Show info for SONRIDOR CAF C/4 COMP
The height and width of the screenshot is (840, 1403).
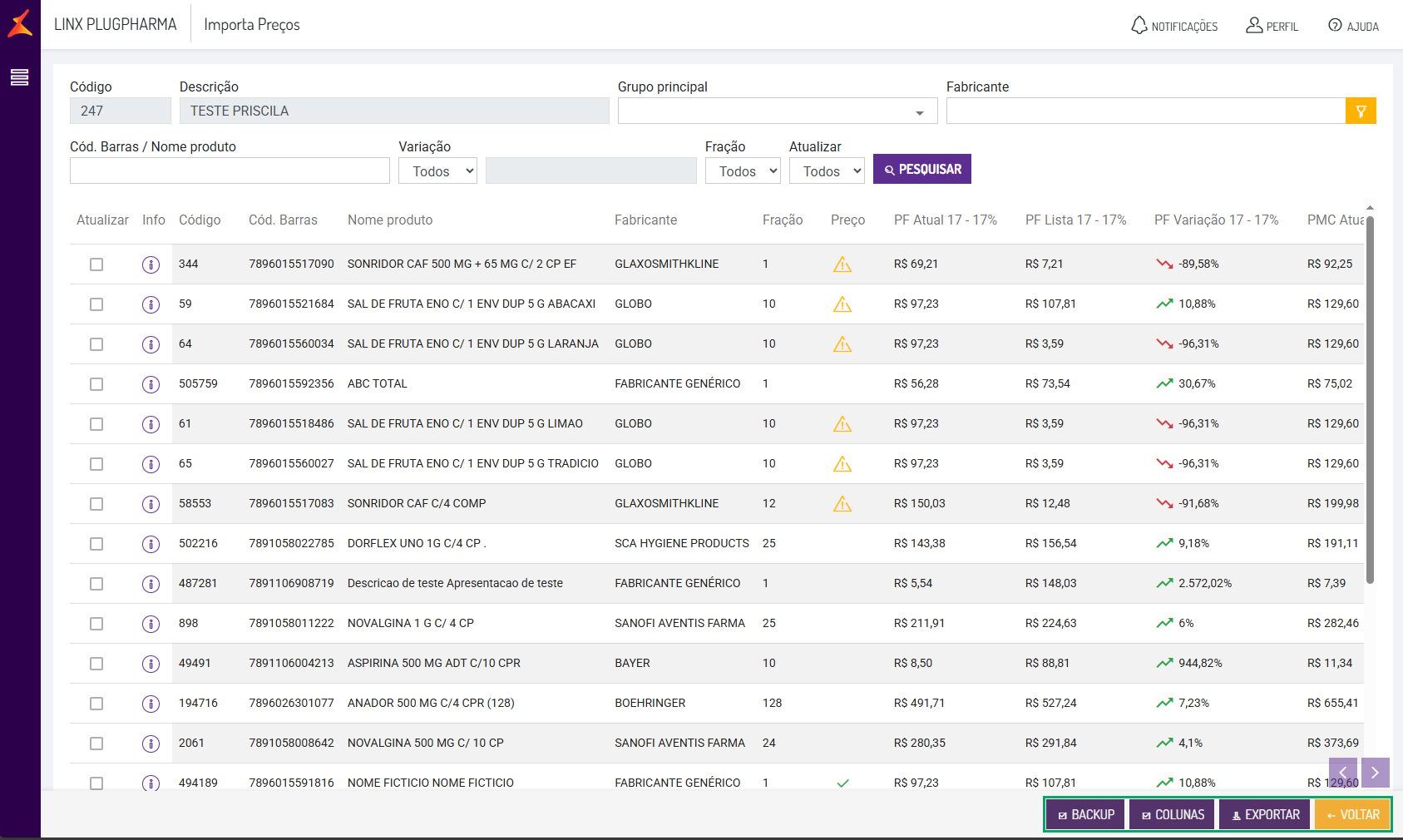click(x=151, y=504)
